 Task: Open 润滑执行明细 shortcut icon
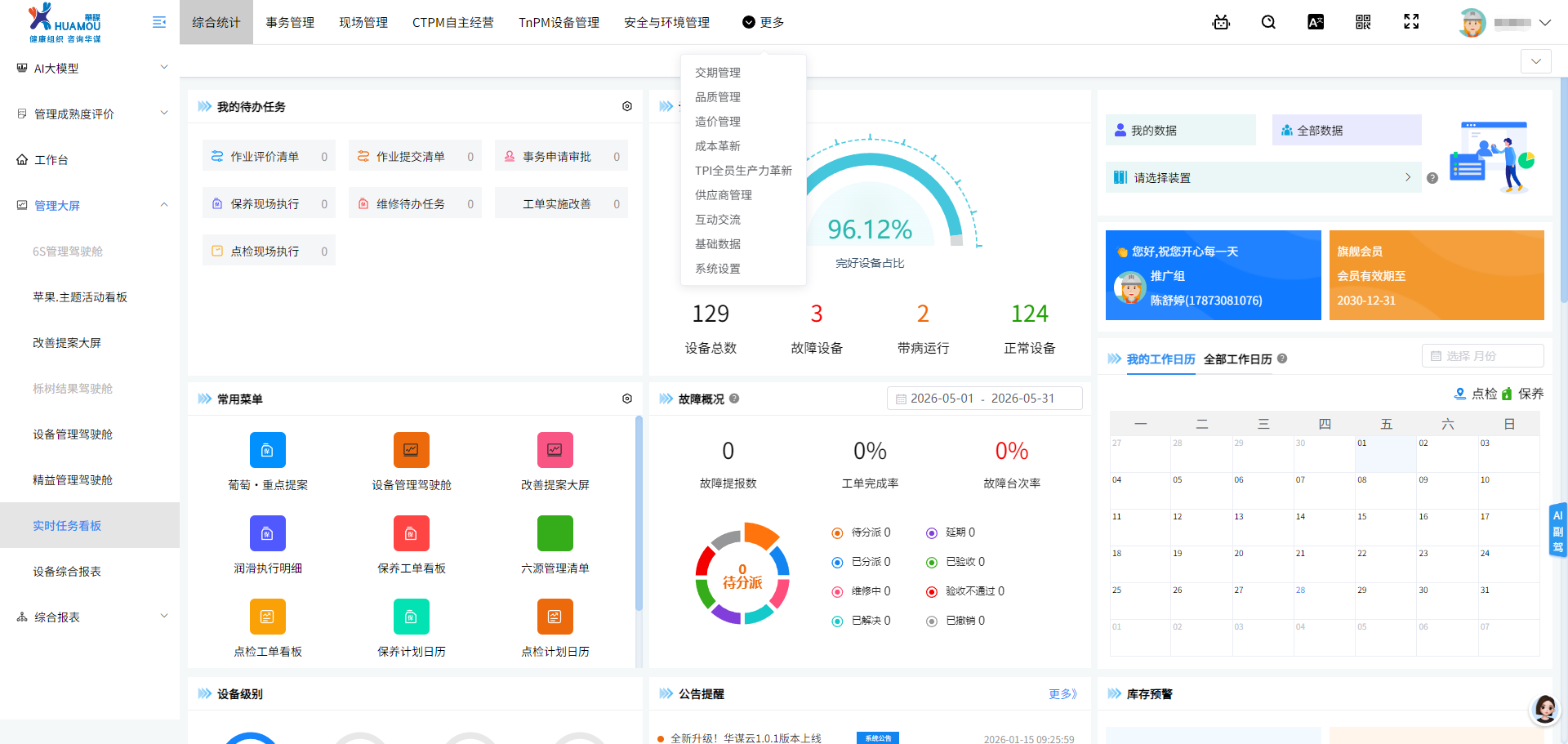[268, 533]
